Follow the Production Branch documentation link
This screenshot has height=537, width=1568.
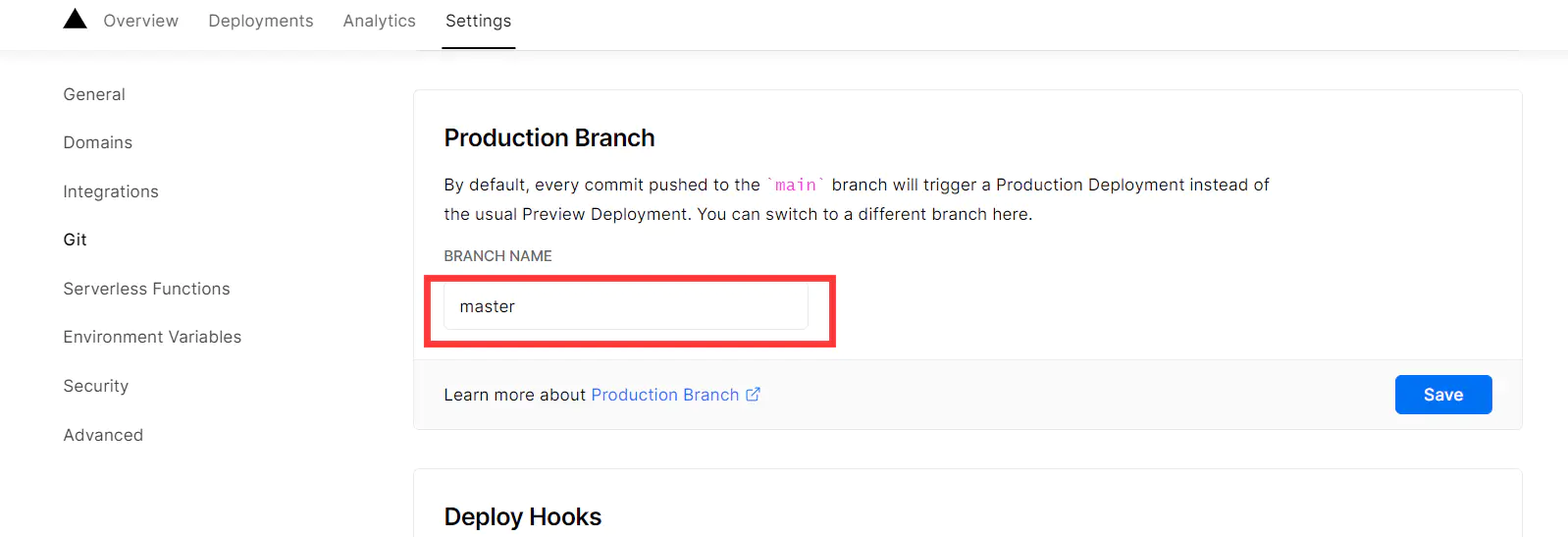(664, 395)
